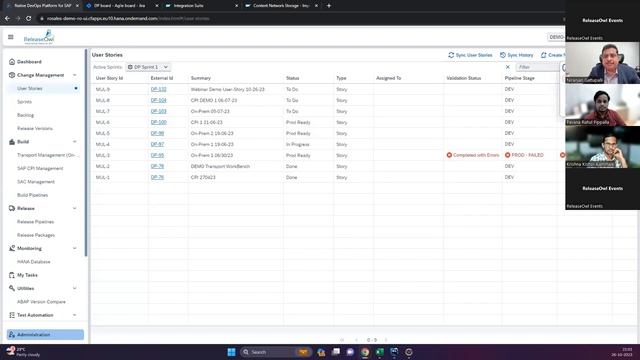Viewport: 640px width, 360px height.
Task: Open external link DP-103
Action: coord(158,111)
